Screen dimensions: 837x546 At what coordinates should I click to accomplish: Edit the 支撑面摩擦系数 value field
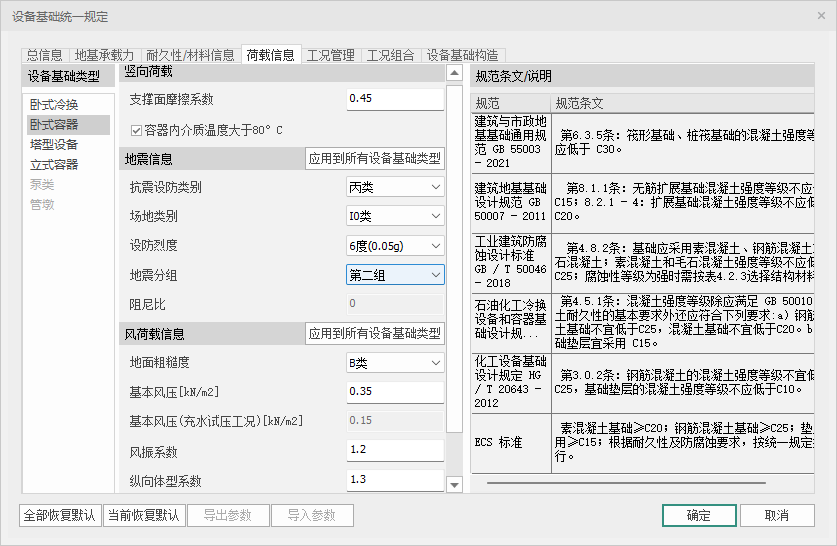click(x=395, y=99)
